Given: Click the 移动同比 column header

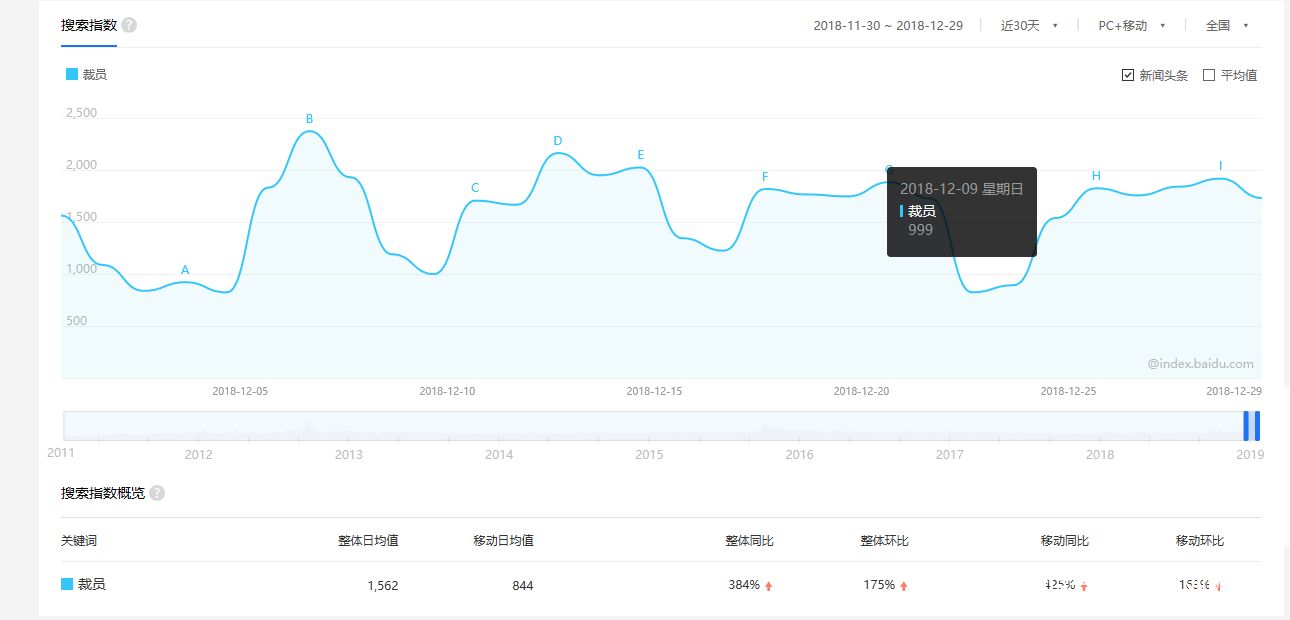Looking at the screenshot, I should point(1065,541).
